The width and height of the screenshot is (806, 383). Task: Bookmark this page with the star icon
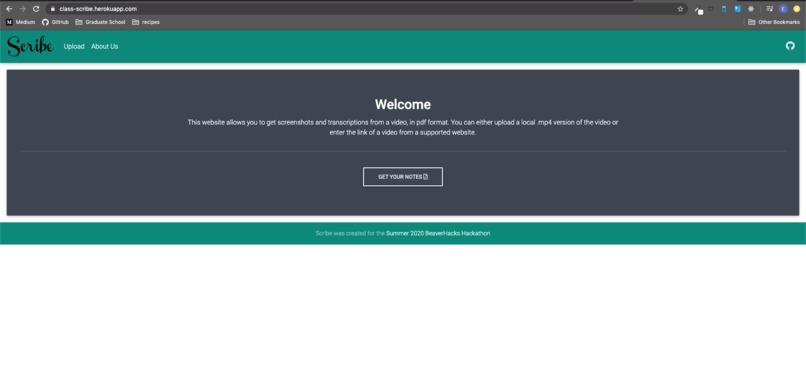point(680,9)
